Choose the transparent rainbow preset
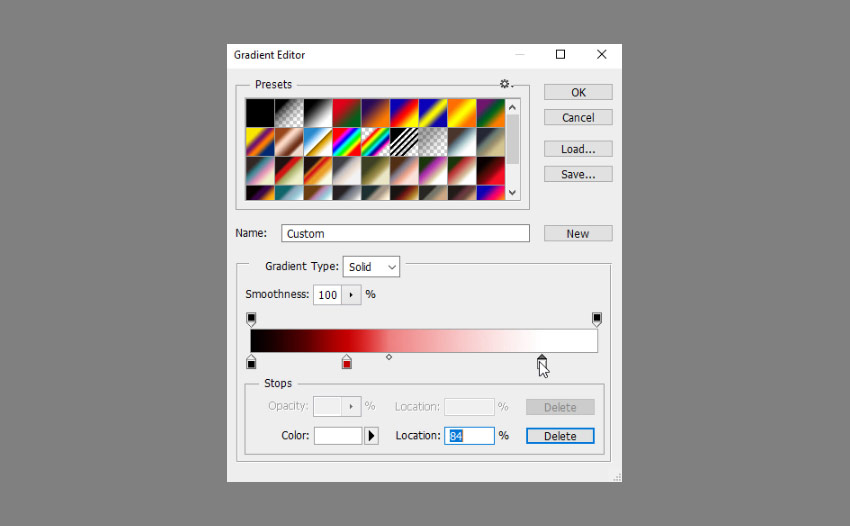 pyautogui.click(x=375, y=142)
